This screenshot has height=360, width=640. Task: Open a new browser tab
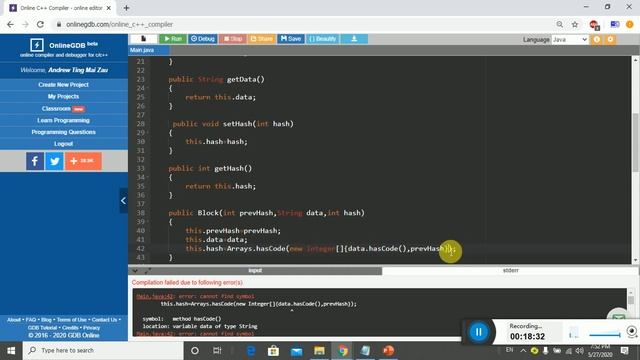pos(126,8)
